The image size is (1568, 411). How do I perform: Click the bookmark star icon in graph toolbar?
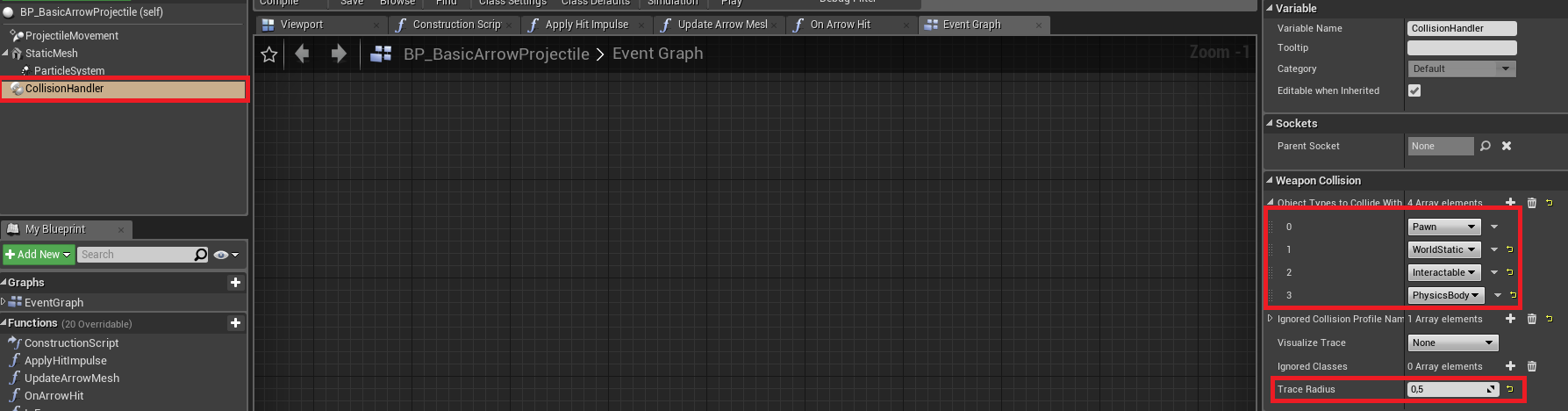(269, 54)
